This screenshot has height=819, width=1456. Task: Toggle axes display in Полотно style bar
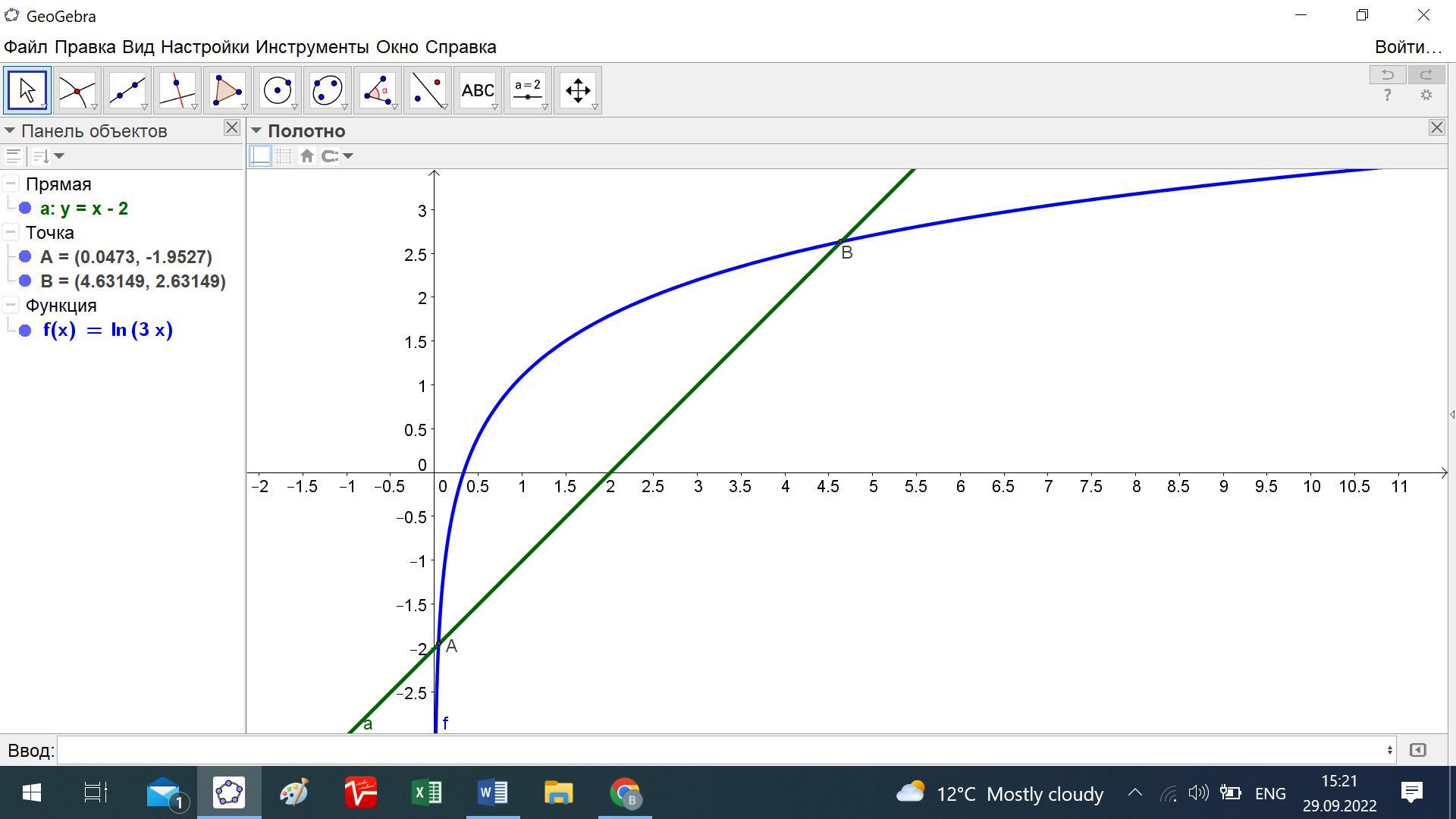260,156
